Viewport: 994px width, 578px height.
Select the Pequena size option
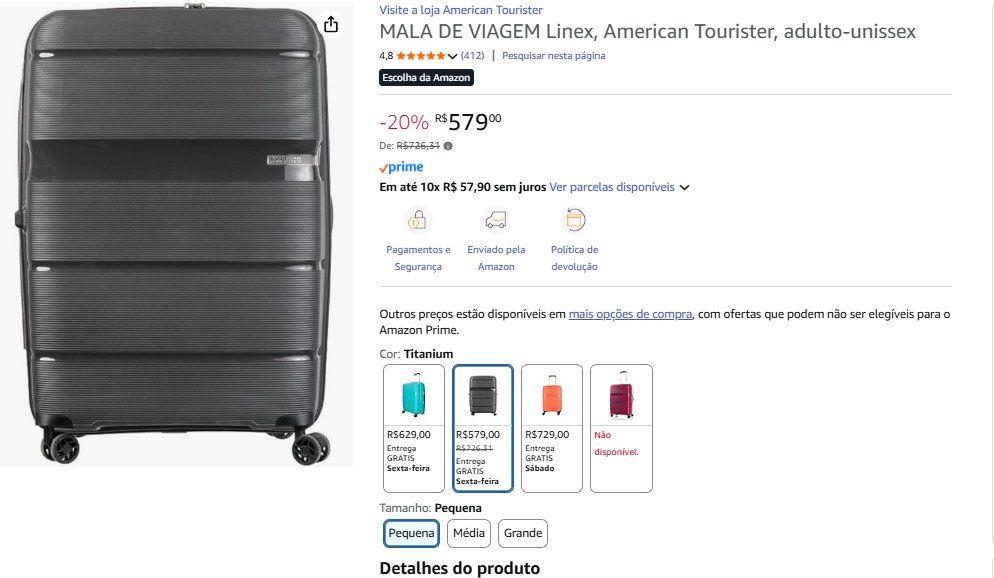click(411, 533)
